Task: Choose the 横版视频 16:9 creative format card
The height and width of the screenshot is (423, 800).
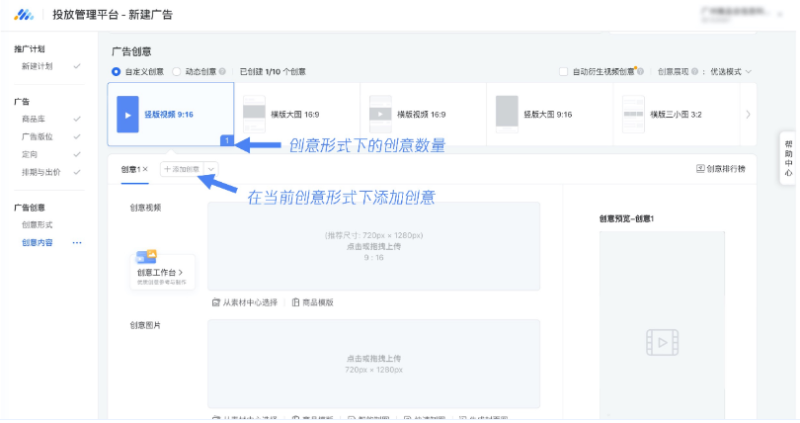Action: click(x=423, y=114)
